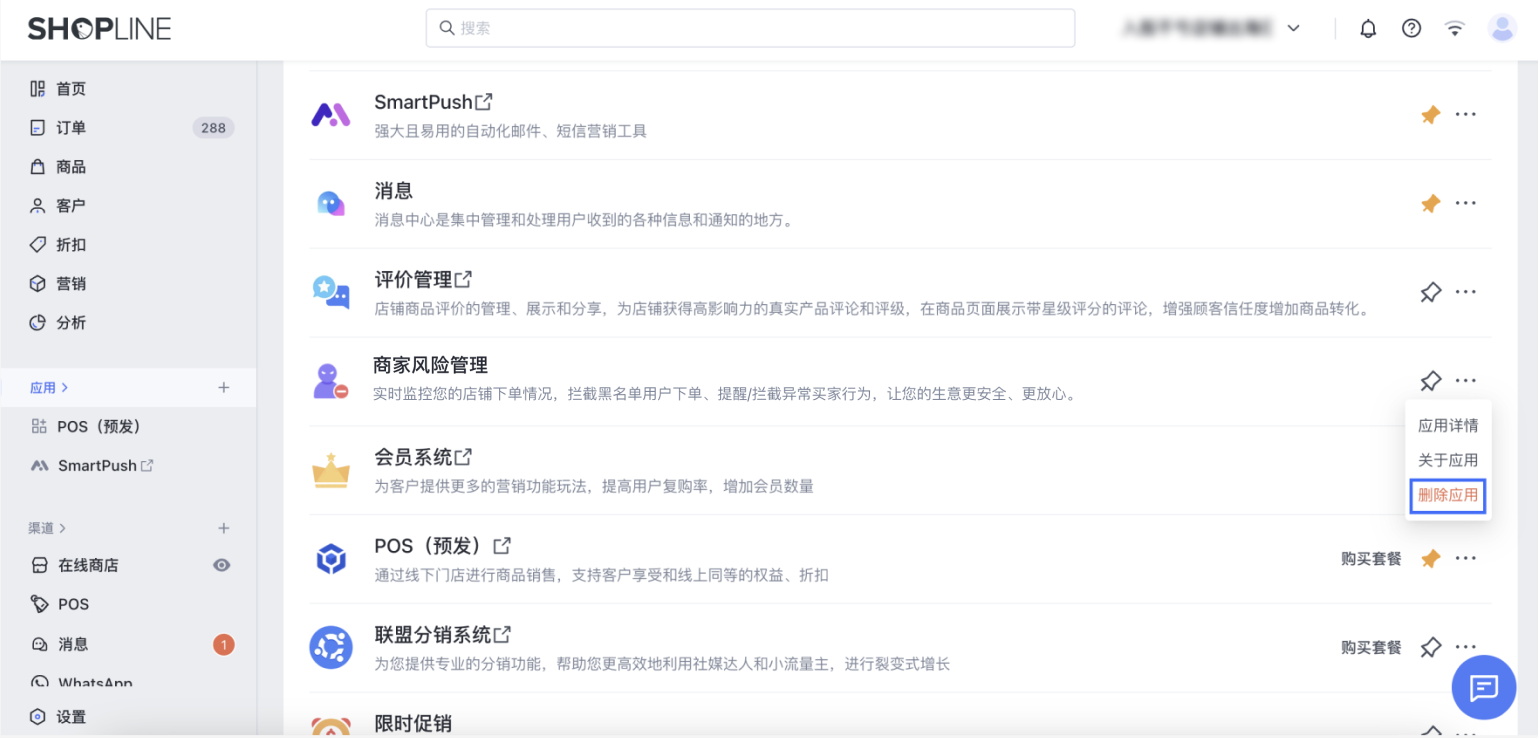Unpin the SmartPush app
1538x738 pixels.
click(x=1431, y=115)
